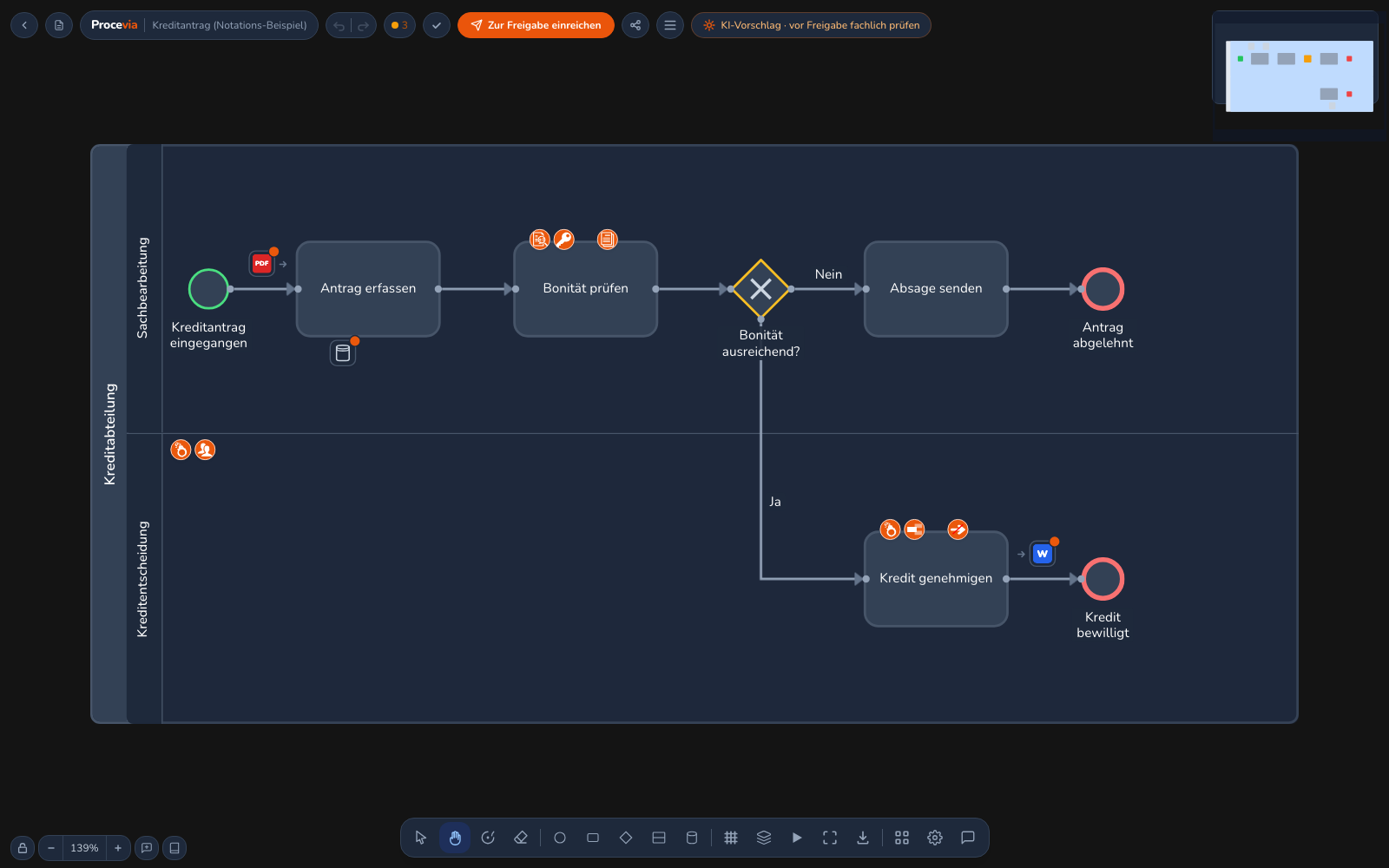Open the four-square apps grid
This screenshot has width=1389, height=868.
pos(902,838)
